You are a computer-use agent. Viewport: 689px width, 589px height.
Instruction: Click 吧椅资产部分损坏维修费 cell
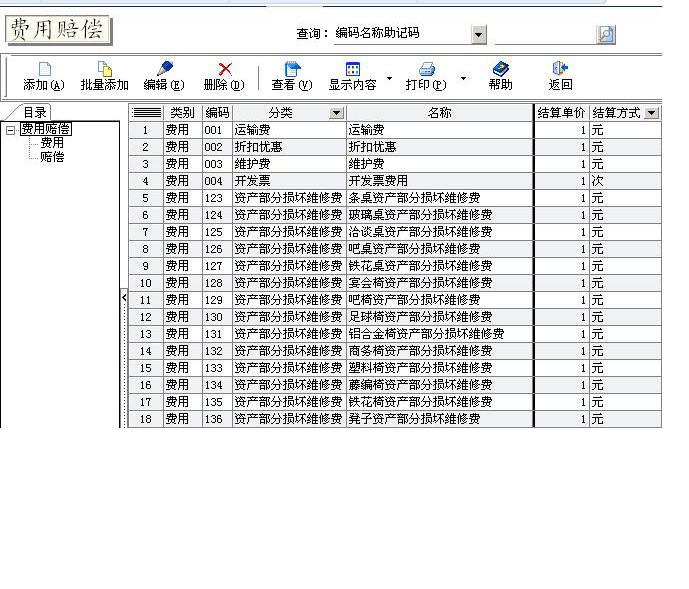click(x=439, y=300)
